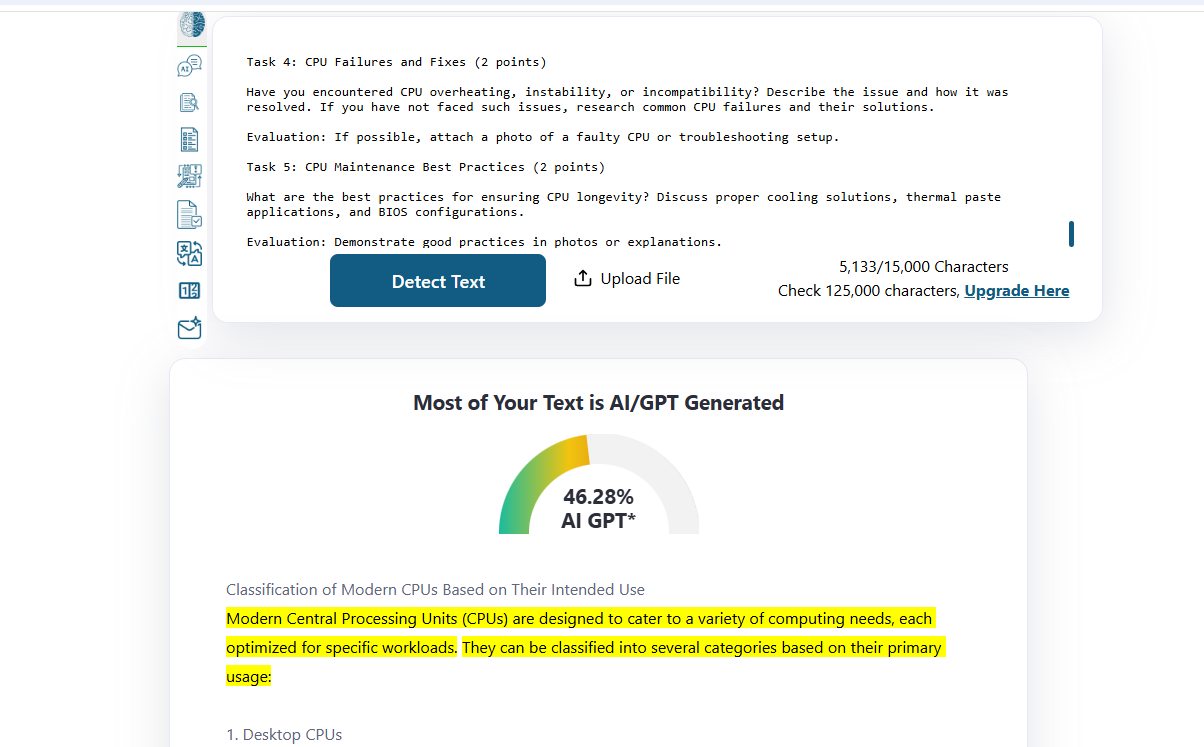Click the text box scrollbar handle

coord(1071,234)
